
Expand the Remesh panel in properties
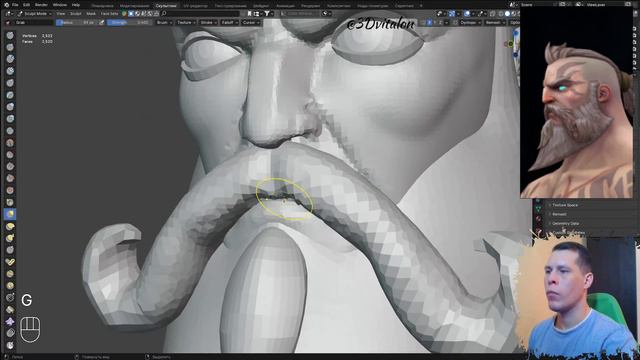pyautogui.click(x=559, y=214)
